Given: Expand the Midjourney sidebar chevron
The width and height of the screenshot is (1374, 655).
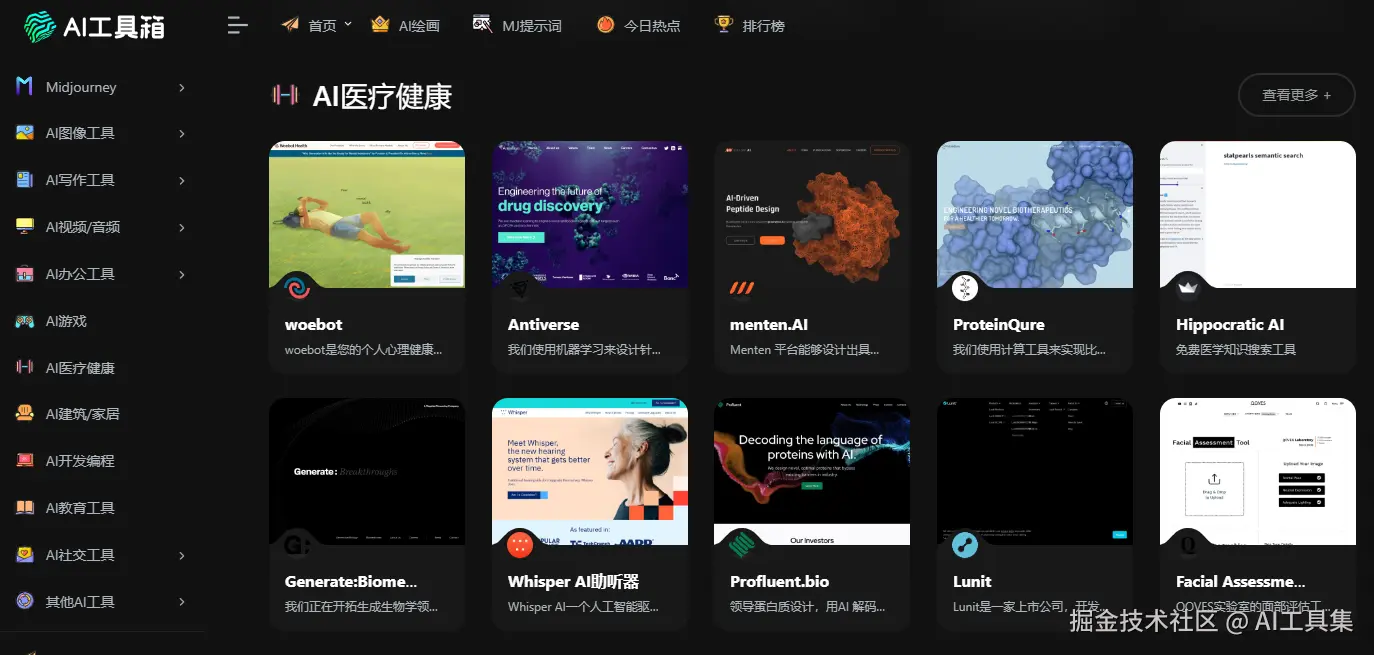Looking at the screenshot, I should (182, 88).
